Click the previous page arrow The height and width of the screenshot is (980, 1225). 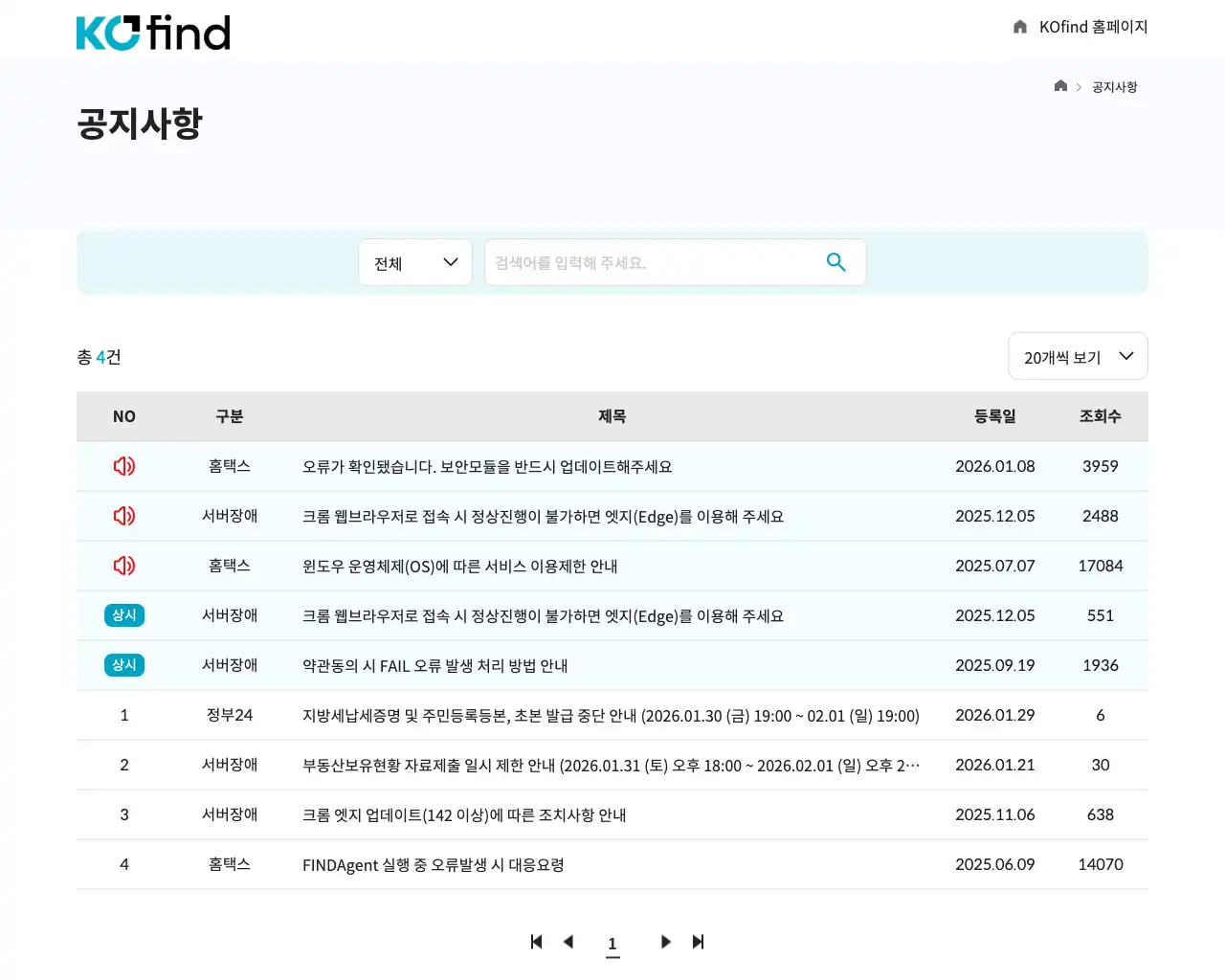click(568, 942)
